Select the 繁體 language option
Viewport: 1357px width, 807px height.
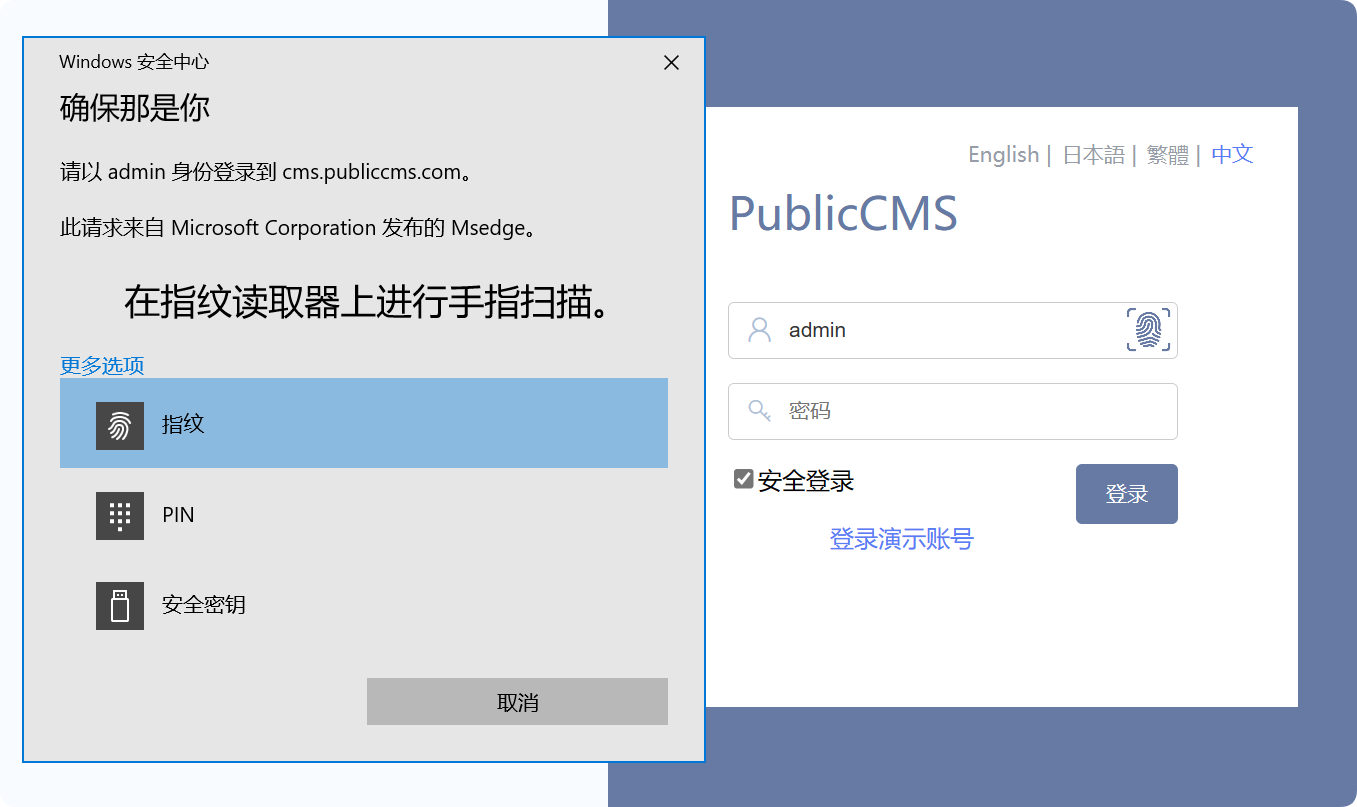click(x=1167, y=154)
